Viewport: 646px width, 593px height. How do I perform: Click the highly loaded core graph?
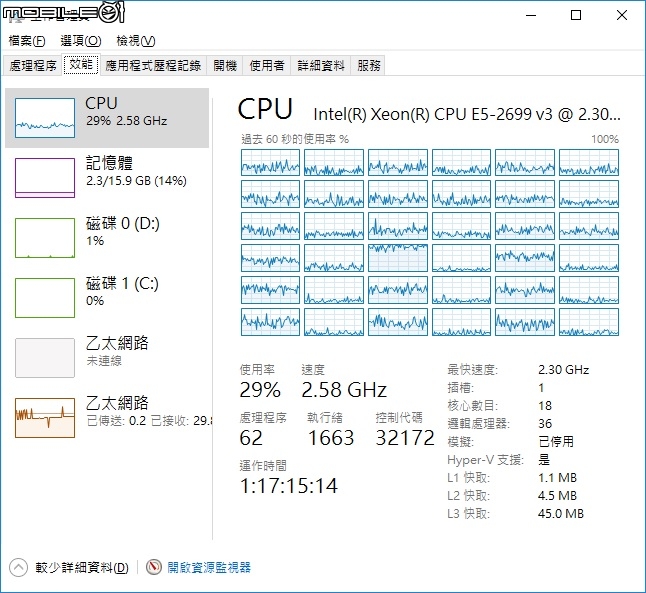pos(398,258)
